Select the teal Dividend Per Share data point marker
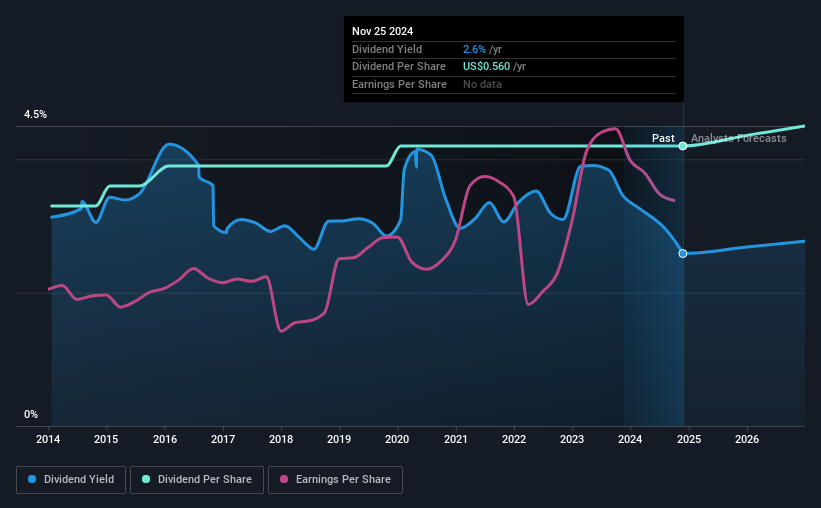 [683, 146]
